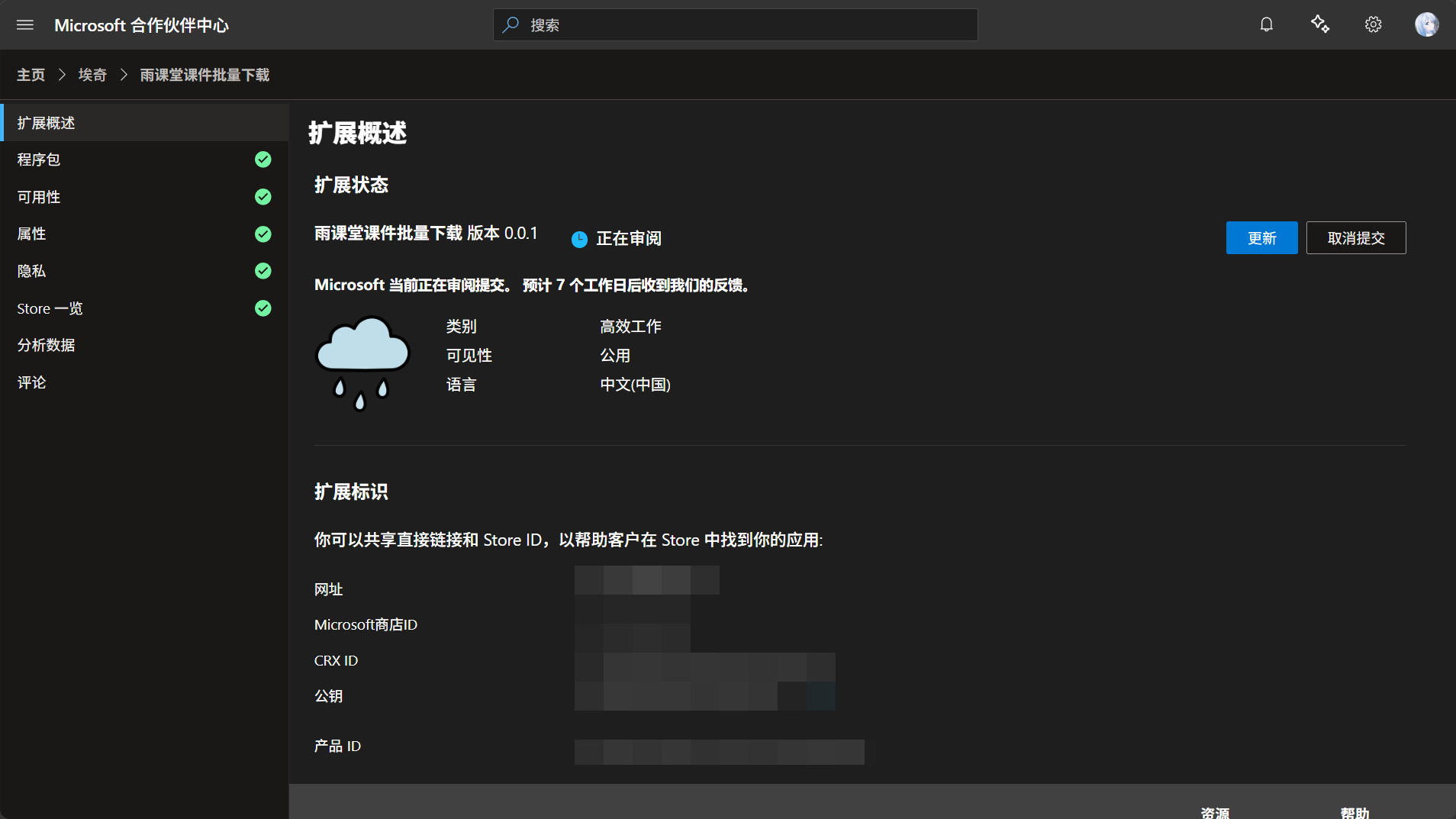Click the search magnifier icon

point(511,24)
